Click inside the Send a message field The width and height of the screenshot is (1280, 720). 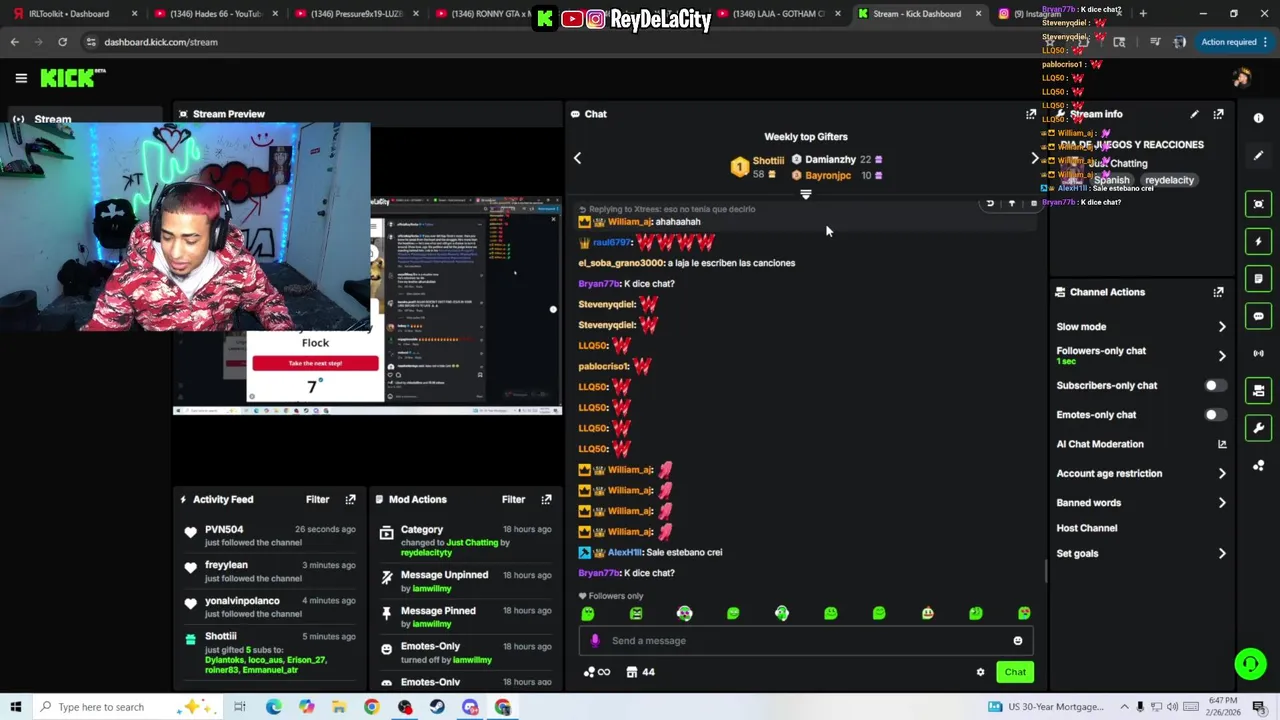tap(805, 641)
